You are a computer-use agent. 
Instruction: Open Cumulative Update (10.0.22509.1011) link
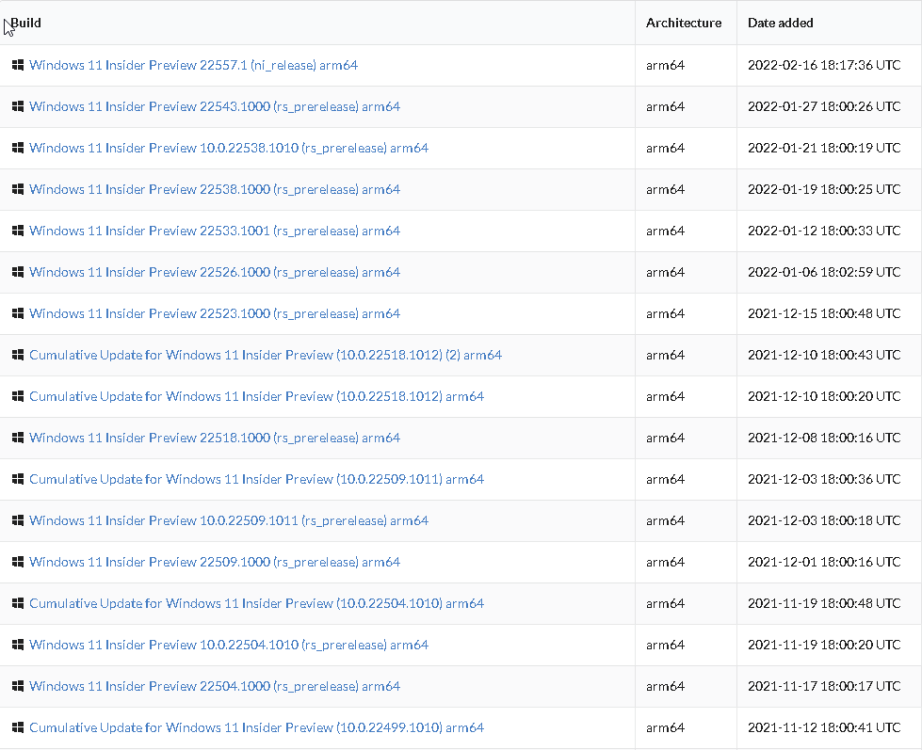[x=257, y=479]
